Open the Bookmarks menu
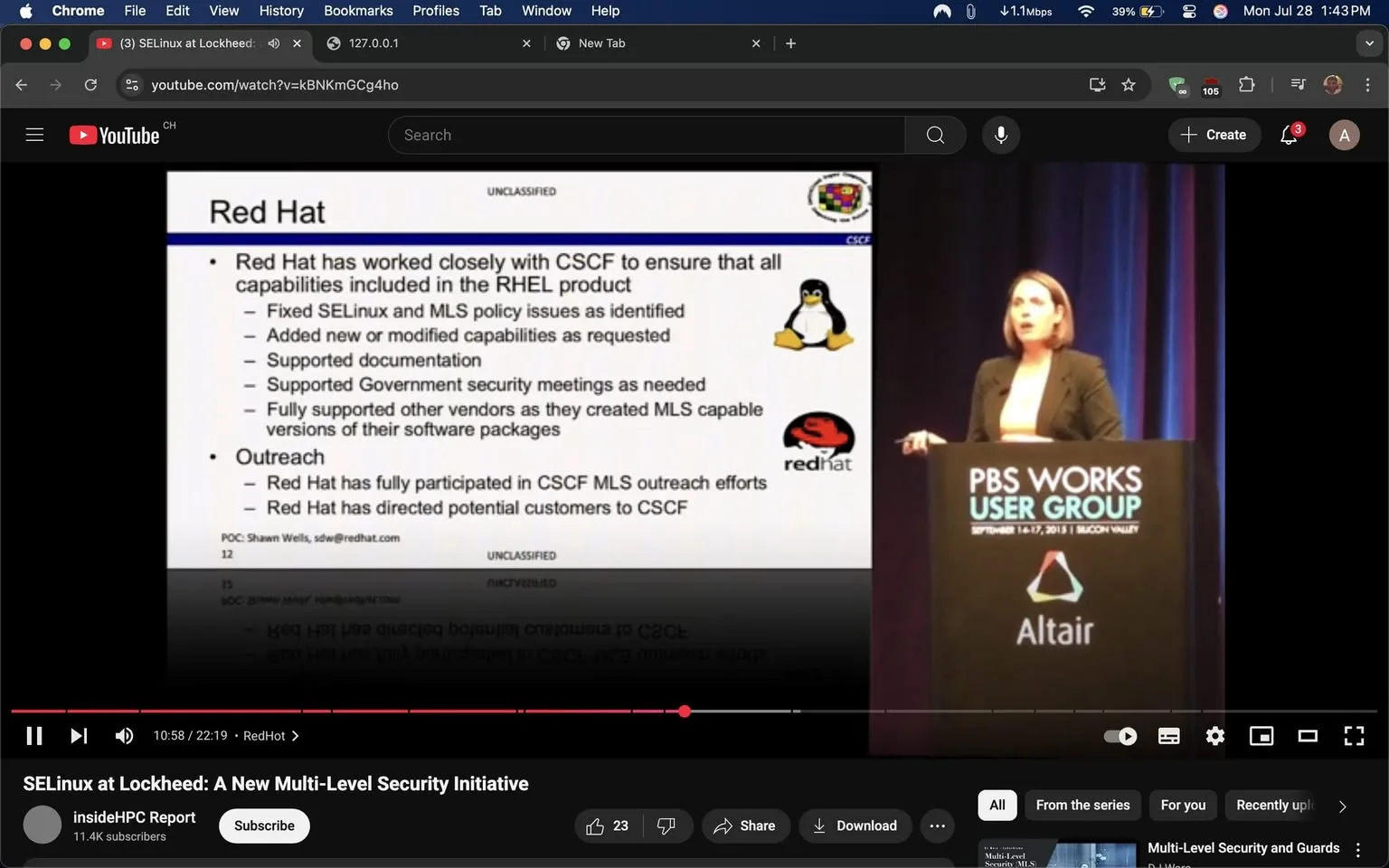Image resolution: width=1389 pixels, height=868 pixels. click(358, 10)
